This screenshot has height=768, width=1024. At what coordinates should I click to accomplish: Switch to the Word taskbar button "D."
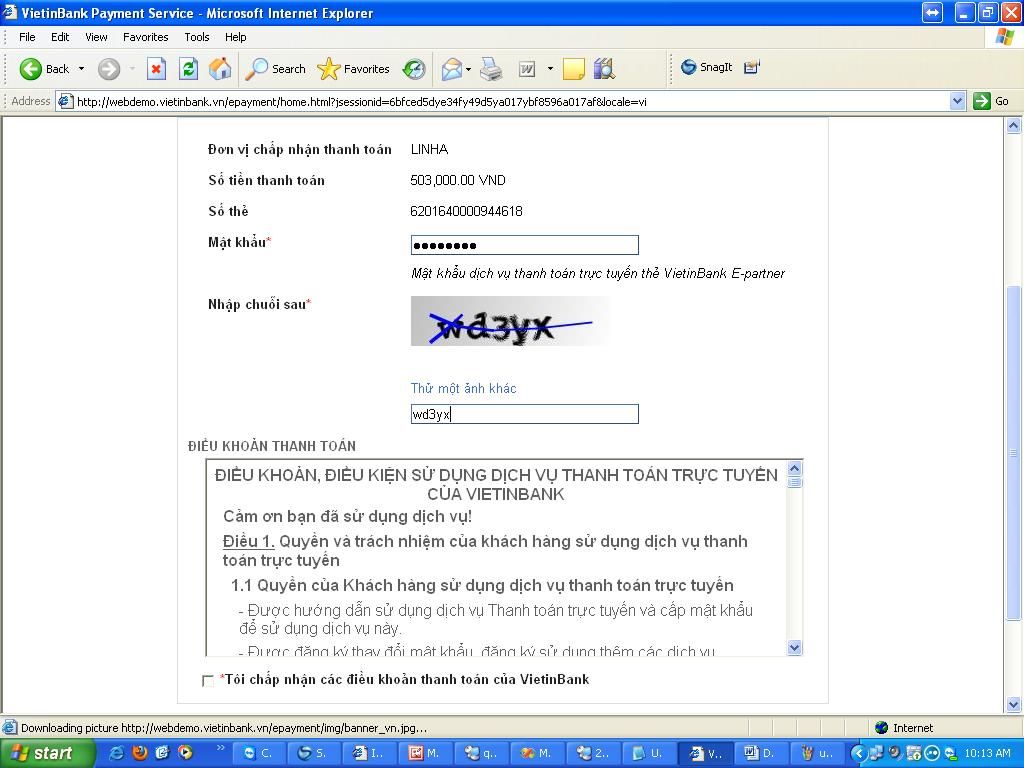[x=760, y=753]
